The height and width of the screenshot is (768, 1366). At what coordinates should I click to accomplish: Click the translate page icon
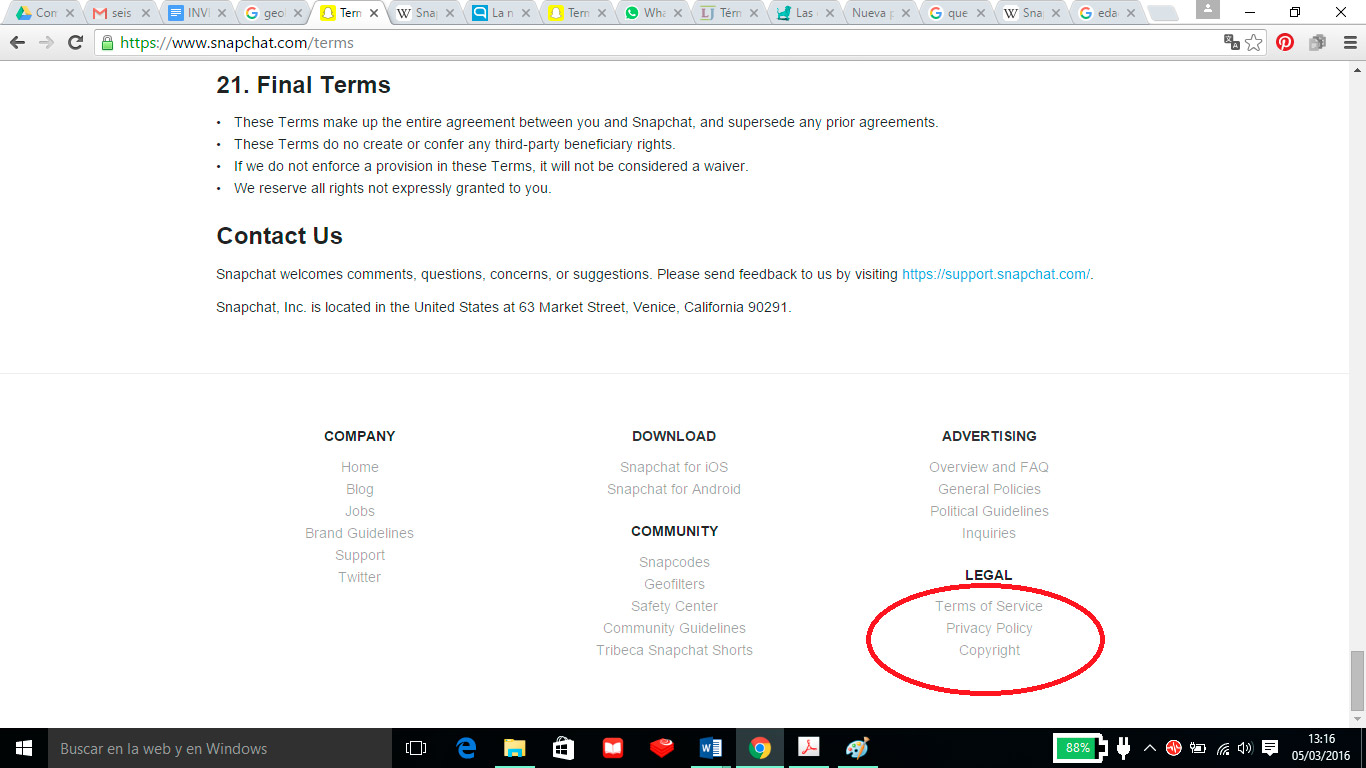pos(1232,43)
